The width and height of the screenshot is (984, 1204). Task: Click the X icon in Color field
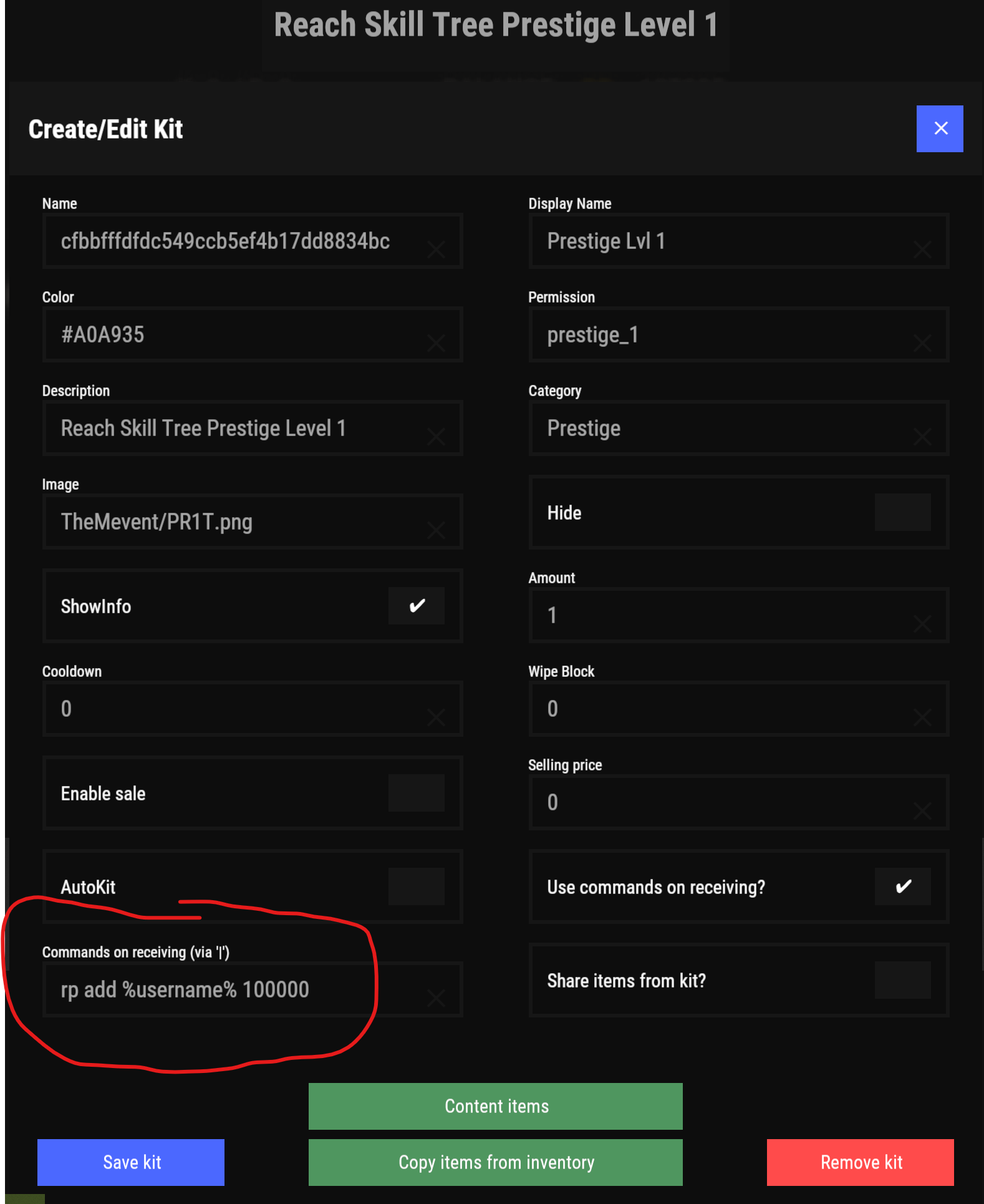click(436, 343)
